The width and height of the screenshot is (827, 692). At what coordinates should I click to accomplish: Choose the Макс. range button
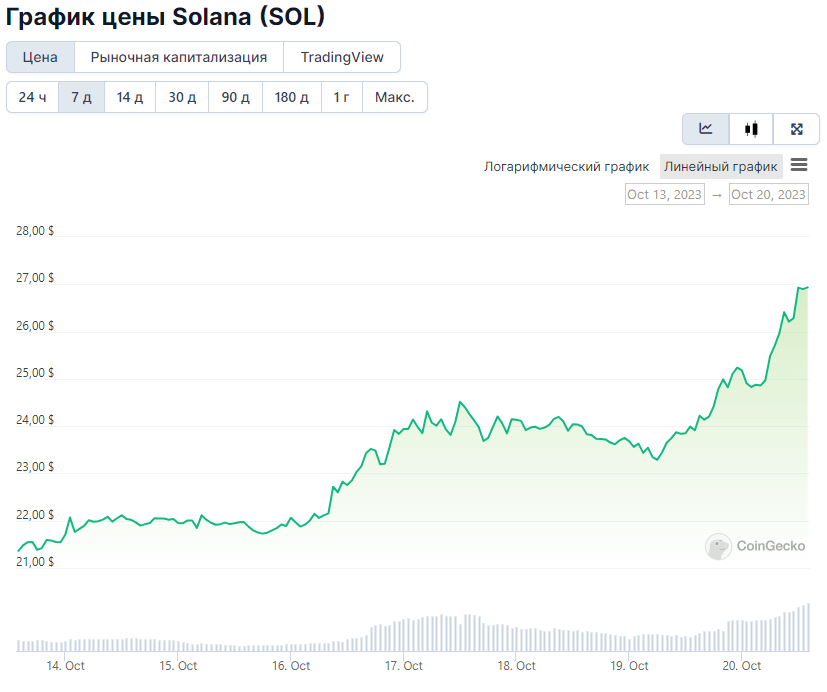point(395,97)
